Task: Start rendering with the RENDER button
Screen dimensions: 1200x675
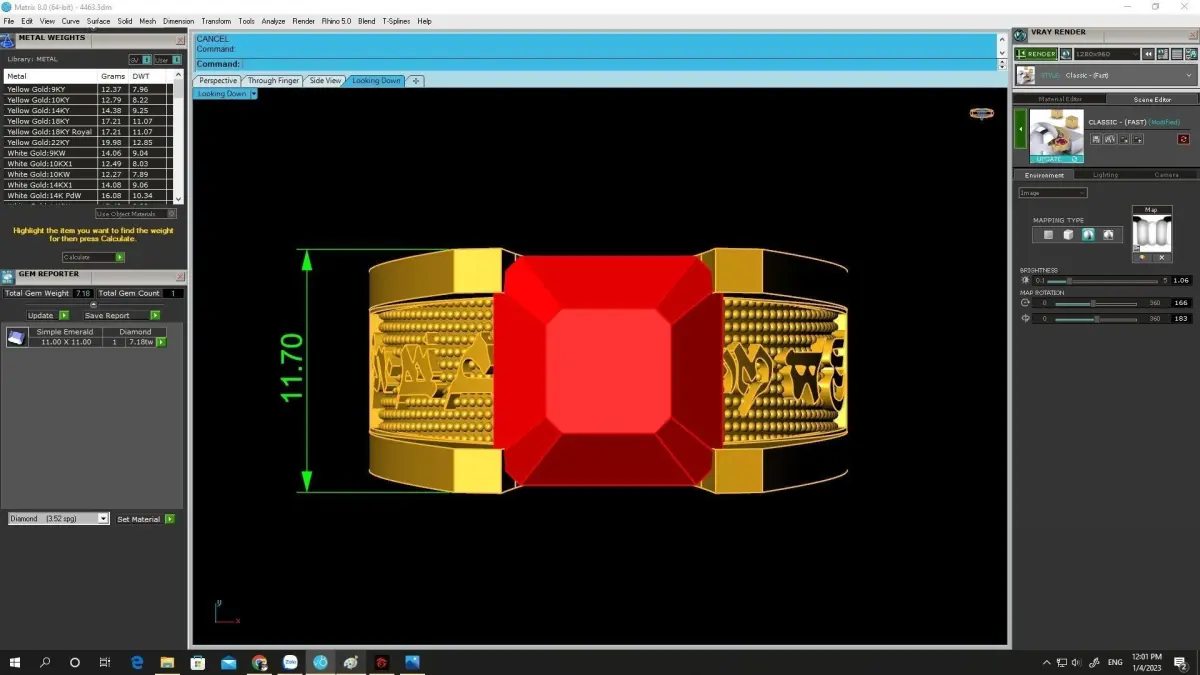Action: pyautogui.click(x=1036, y=54)
